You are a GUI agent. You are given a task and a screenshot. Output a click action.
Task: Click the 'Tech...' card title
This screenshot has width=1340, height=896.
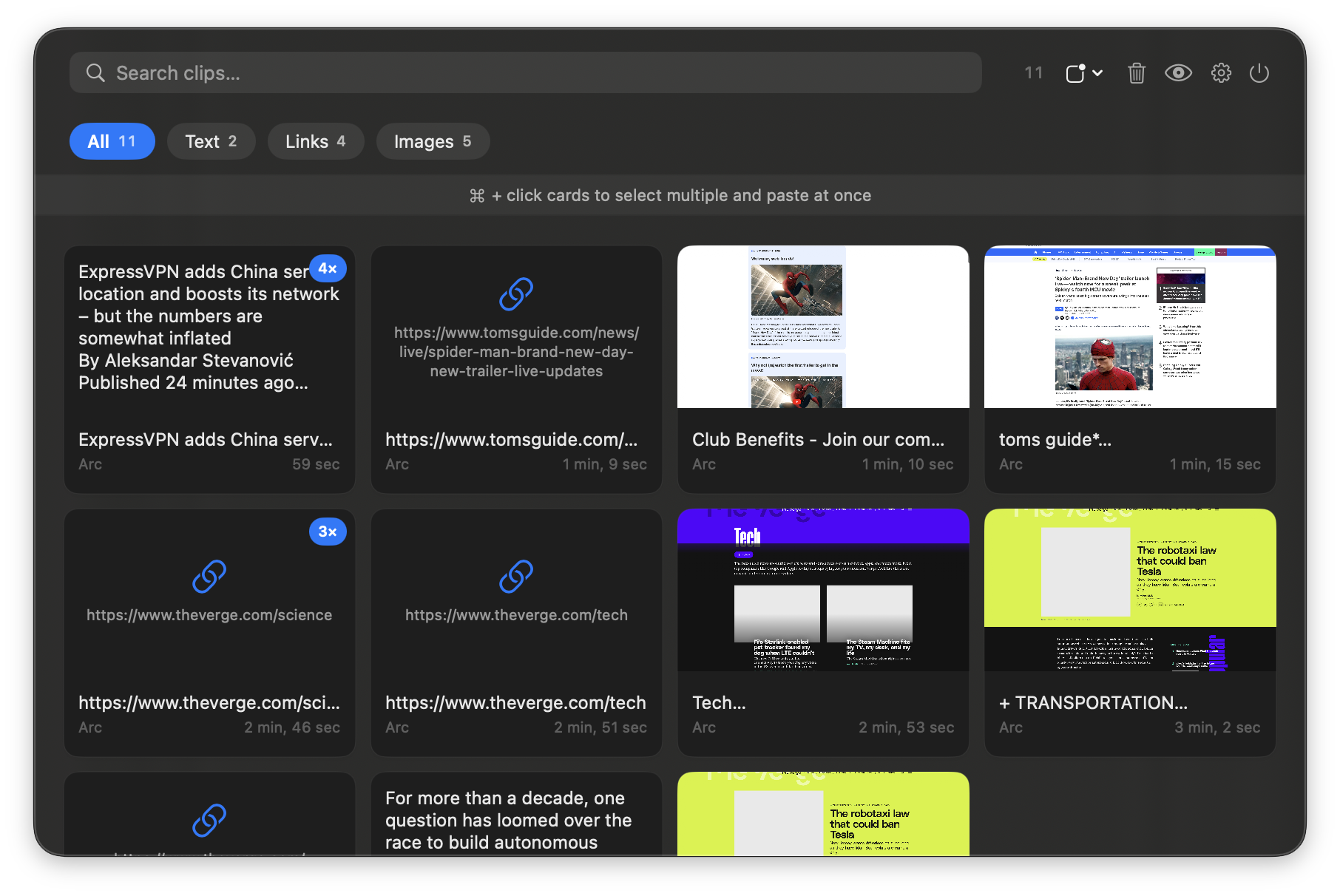(719, 702)
